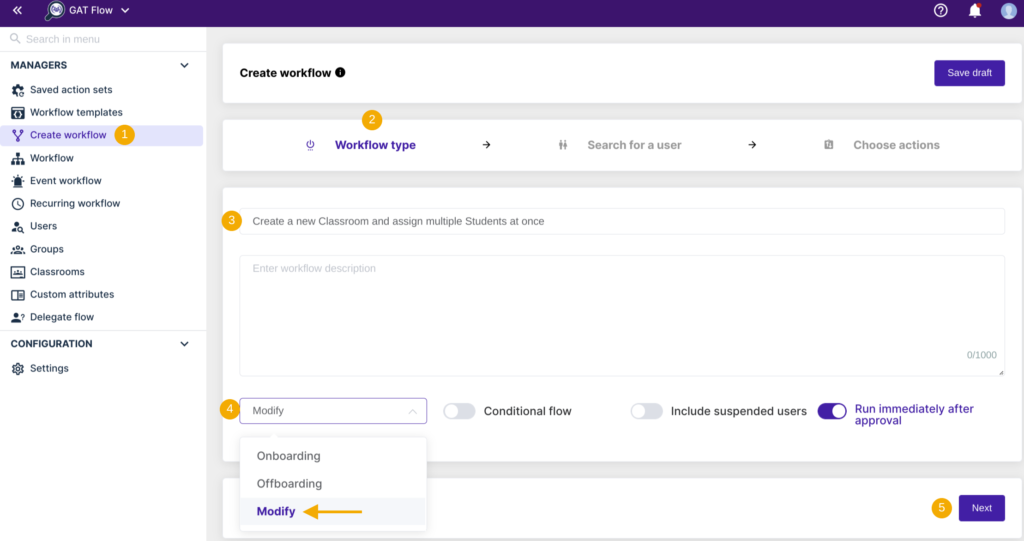Click the Save draft button

point(969,73)
